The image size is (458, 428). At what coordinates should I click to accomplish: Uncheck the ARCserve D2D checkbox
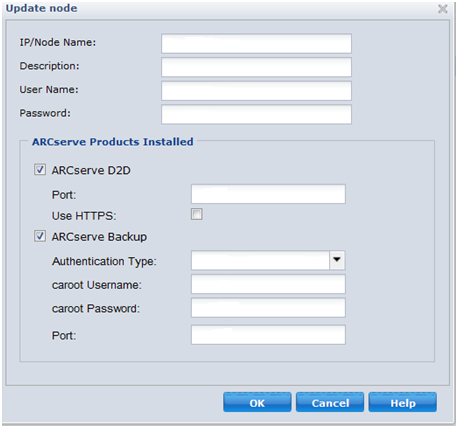pos(40,170)
